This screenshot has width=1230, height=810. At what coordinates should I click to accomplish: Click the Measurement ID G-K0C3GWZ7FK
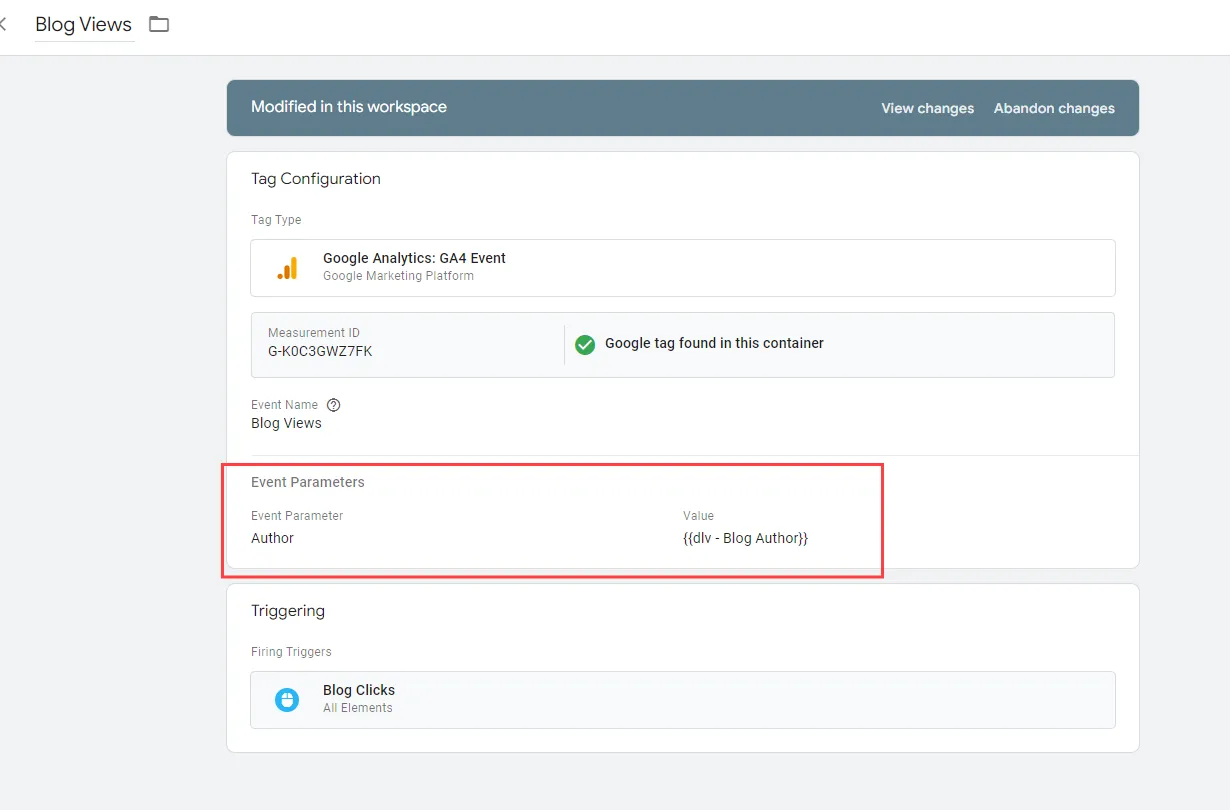click(x=320, y=351)
